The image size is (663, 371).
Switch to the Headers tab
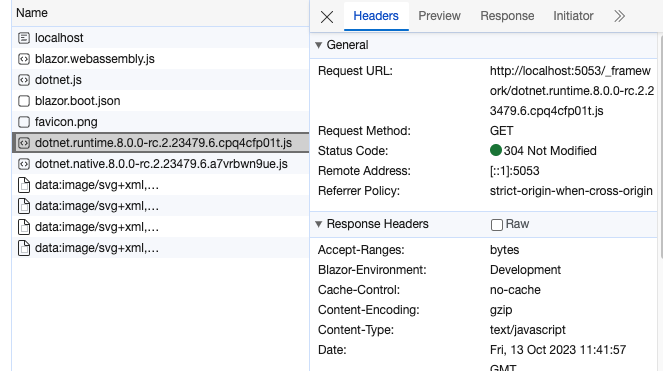[x=376, y=16]
